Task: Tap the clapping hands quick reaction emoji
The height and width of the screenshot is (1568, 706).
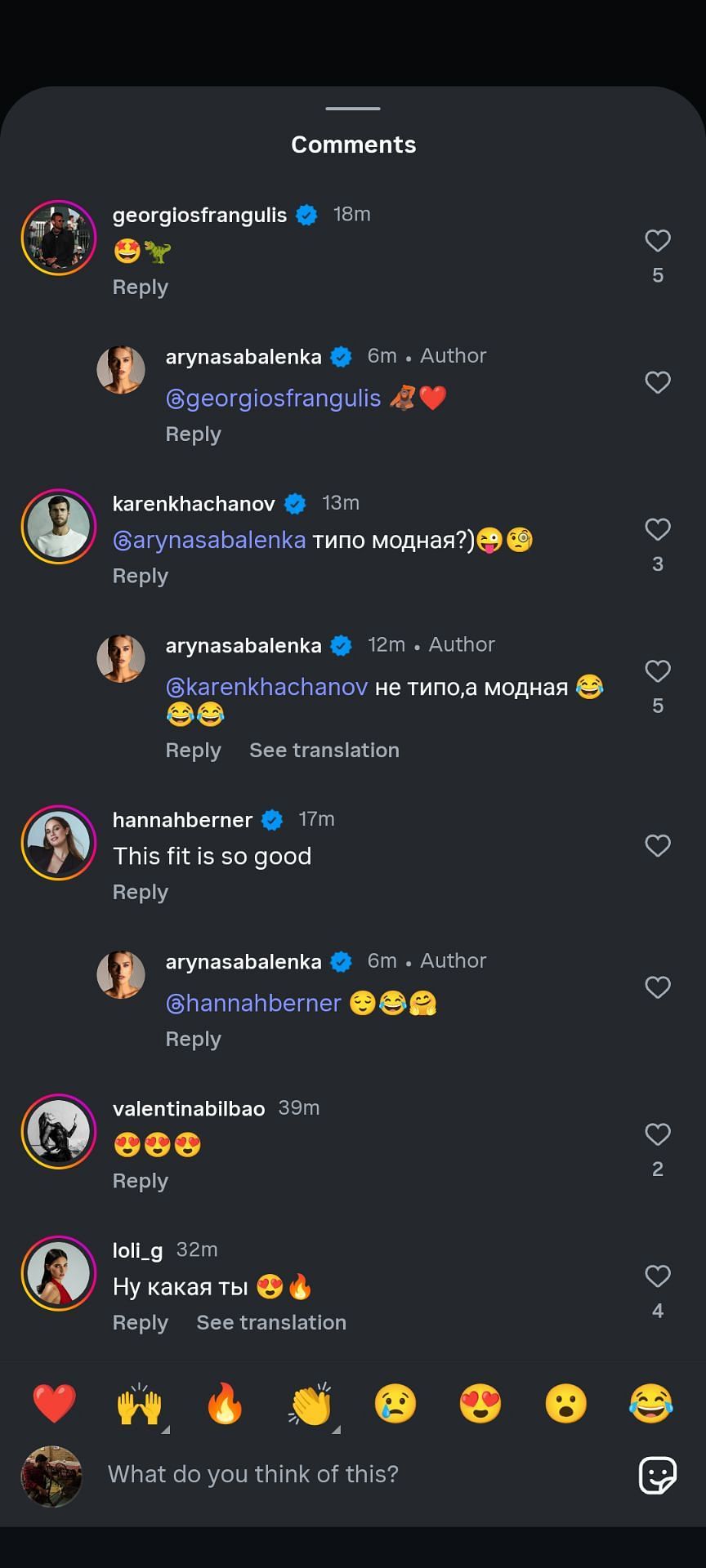Action: (311, 1404)
